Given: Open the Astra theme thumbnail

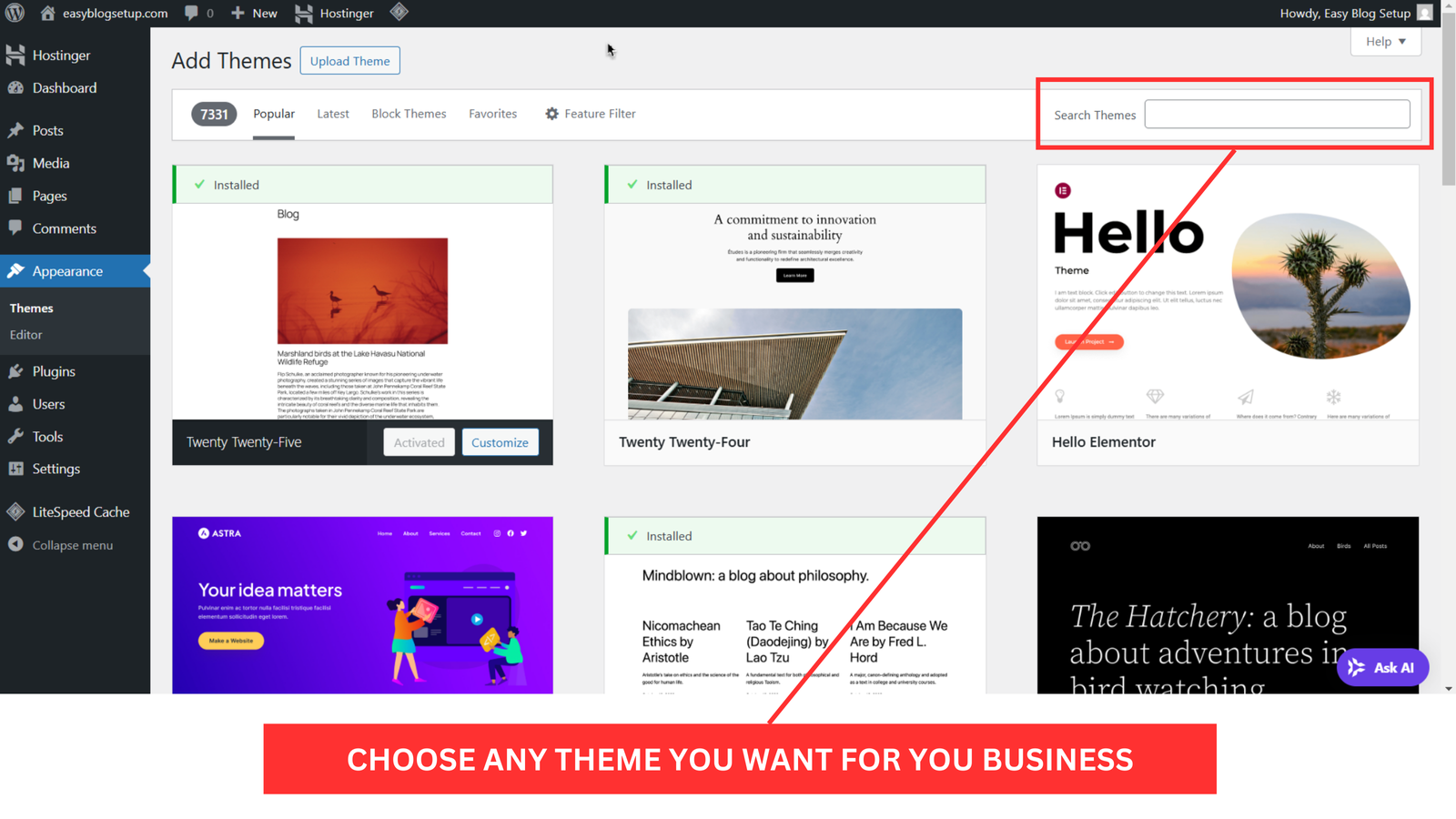Looking at the screenshot, I should (362, 605).
